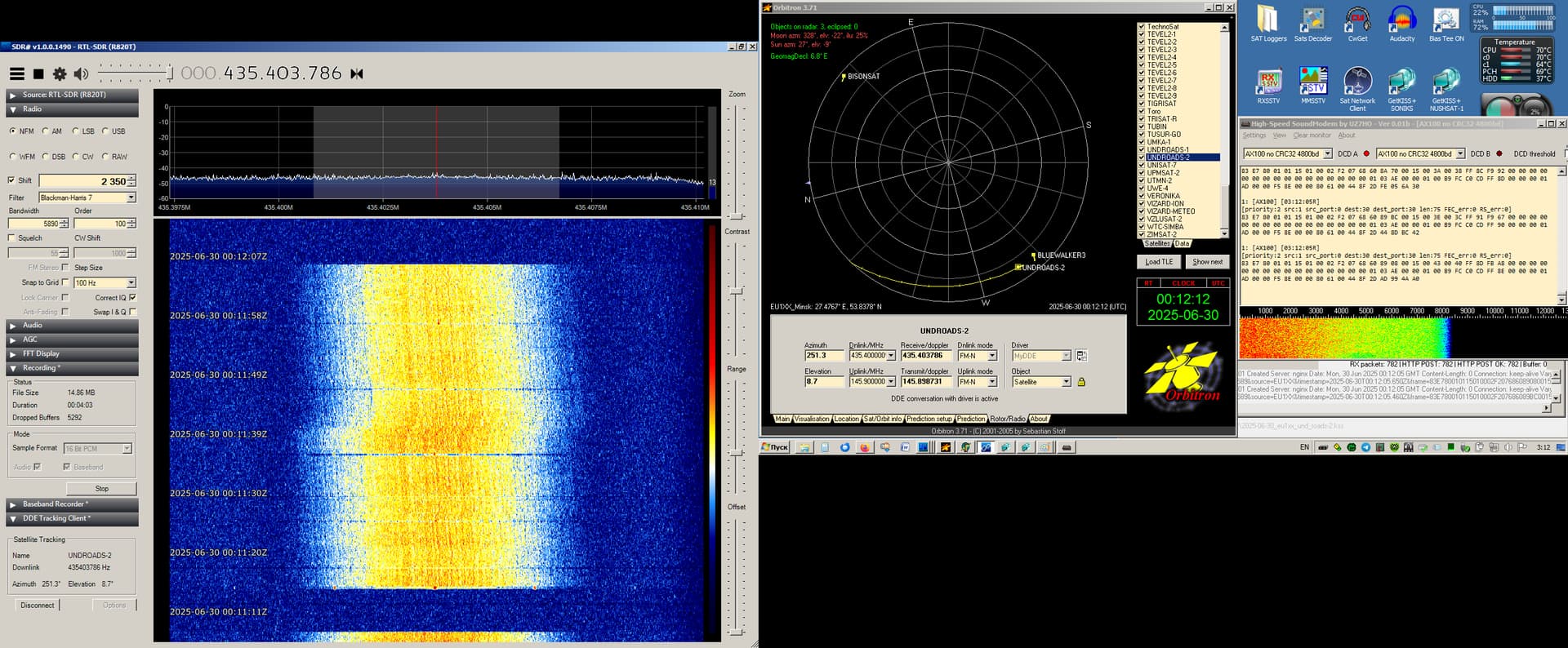This screenshot has height=648, width=1568.
Task: Launch CwGet desktop shortcut
Action: coord(1357,24)
